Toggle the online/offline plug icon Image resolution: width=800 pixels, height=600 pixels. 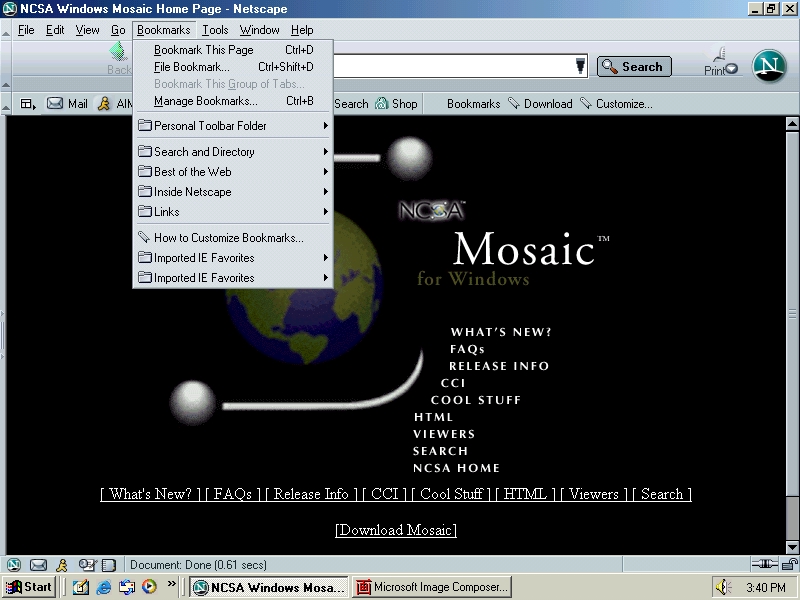(x=764, y=564)
